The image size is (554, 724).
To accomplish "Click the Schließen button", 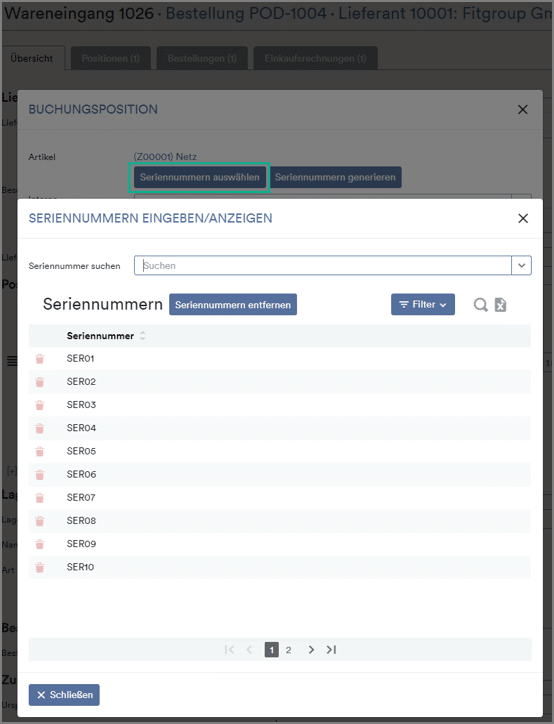I will 64,695.
